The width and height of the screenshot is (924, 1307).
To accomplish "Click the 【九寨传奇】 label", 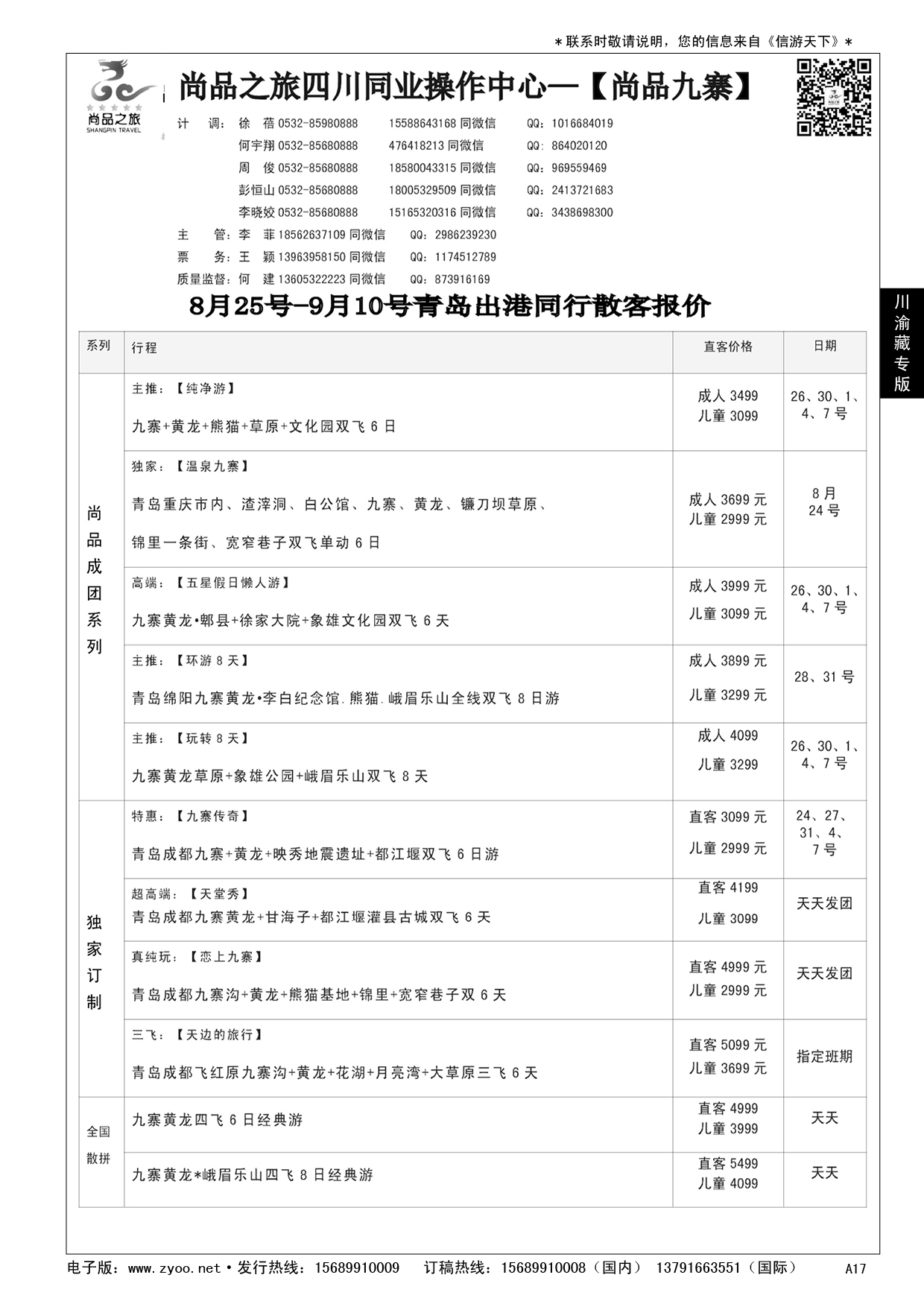I will [212, 817].
